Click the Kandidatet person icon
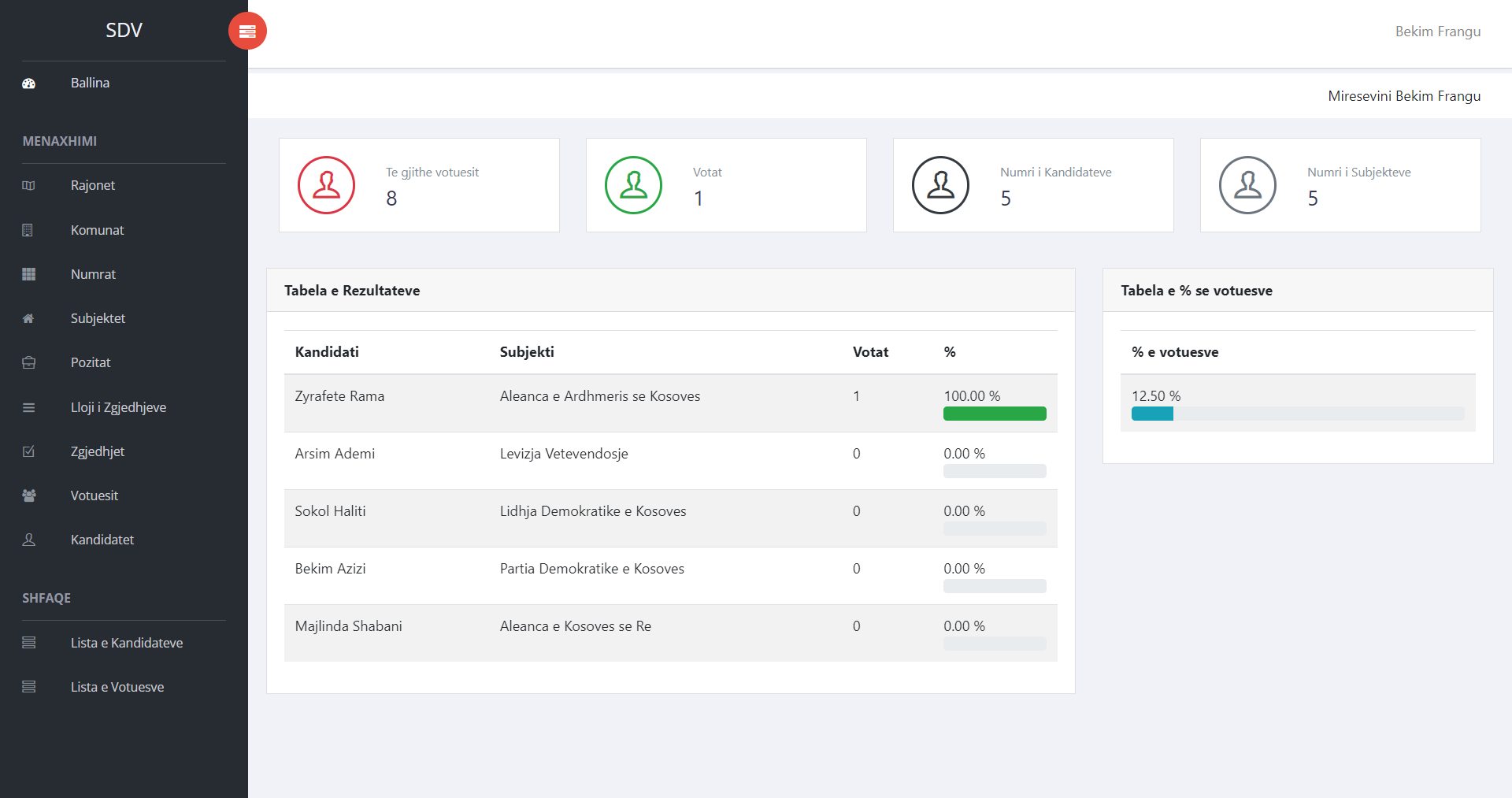The image size is (1512, 798). click(x=28, y=540)
